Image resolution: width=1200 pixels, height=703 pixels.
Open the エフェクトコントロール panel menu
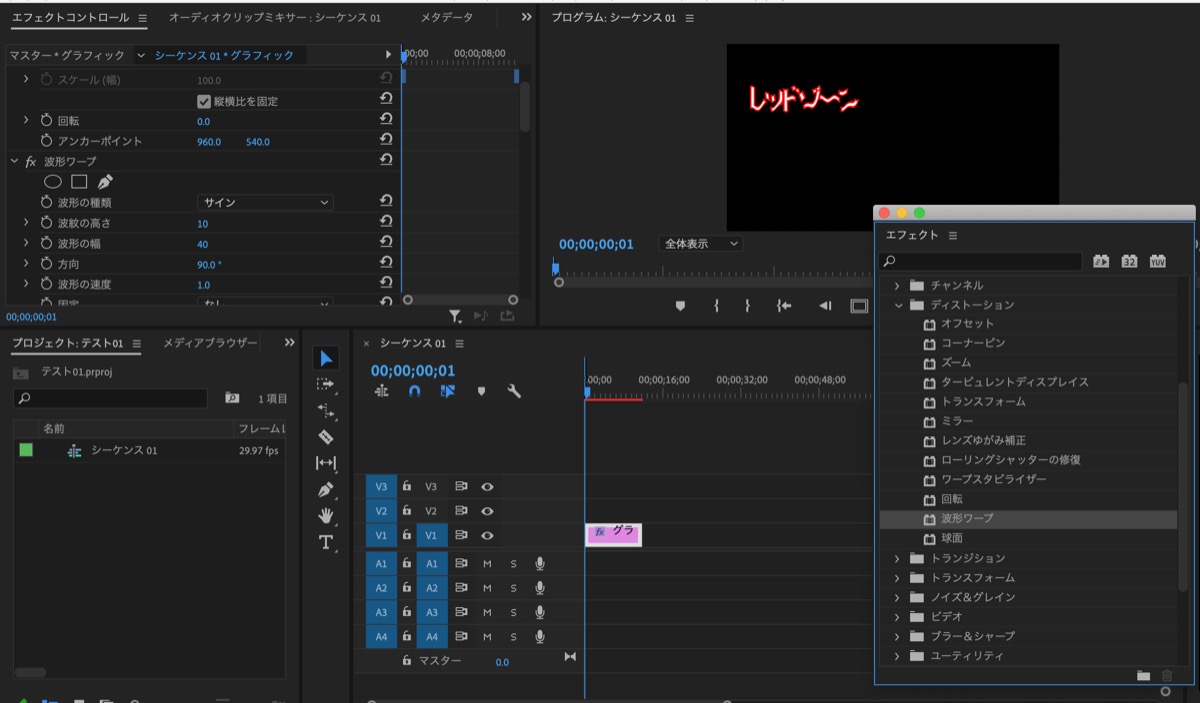(x=142, y=18)
